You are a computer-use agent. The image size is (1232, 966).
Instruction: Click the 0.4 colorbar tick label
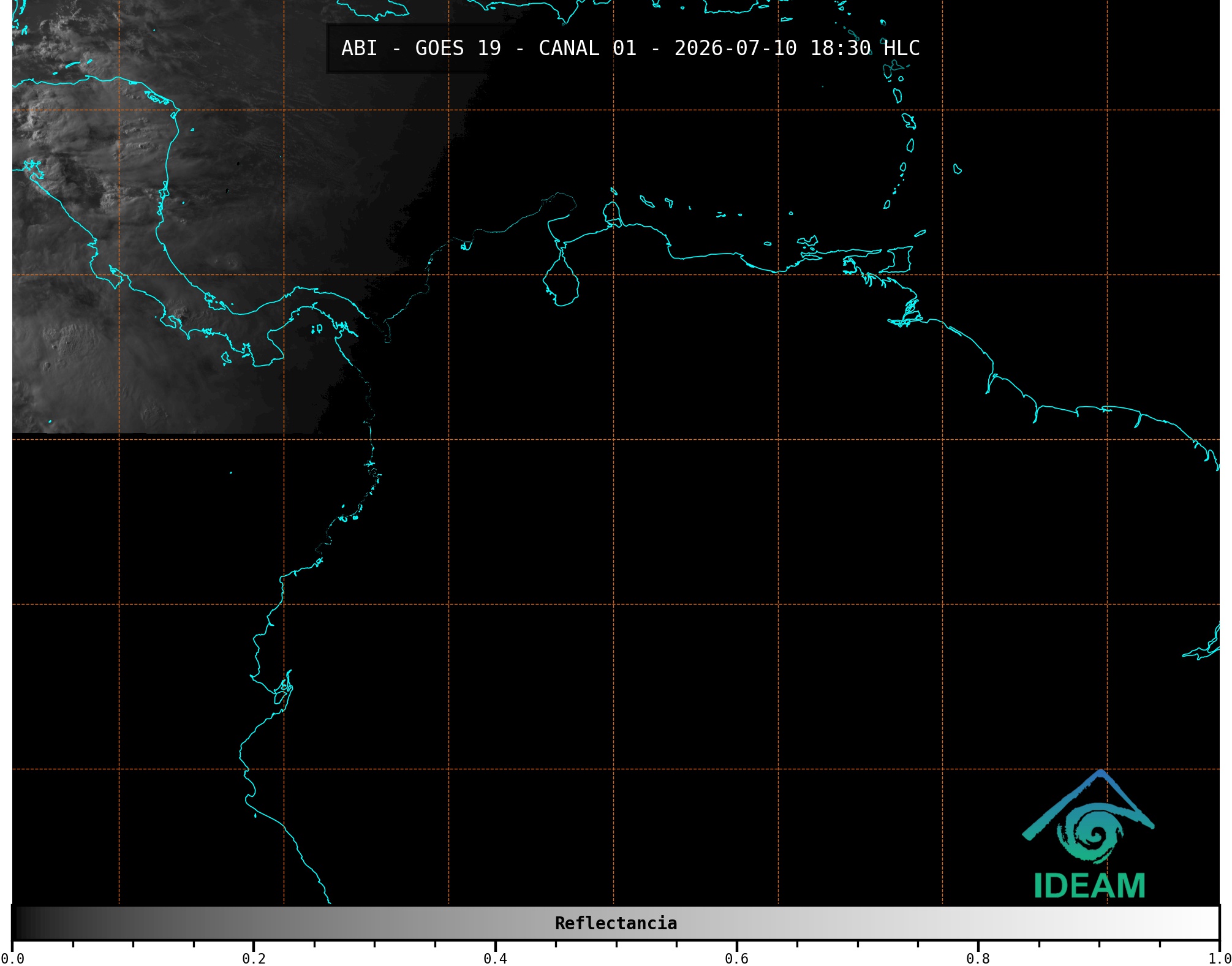(x=495, y=959)
